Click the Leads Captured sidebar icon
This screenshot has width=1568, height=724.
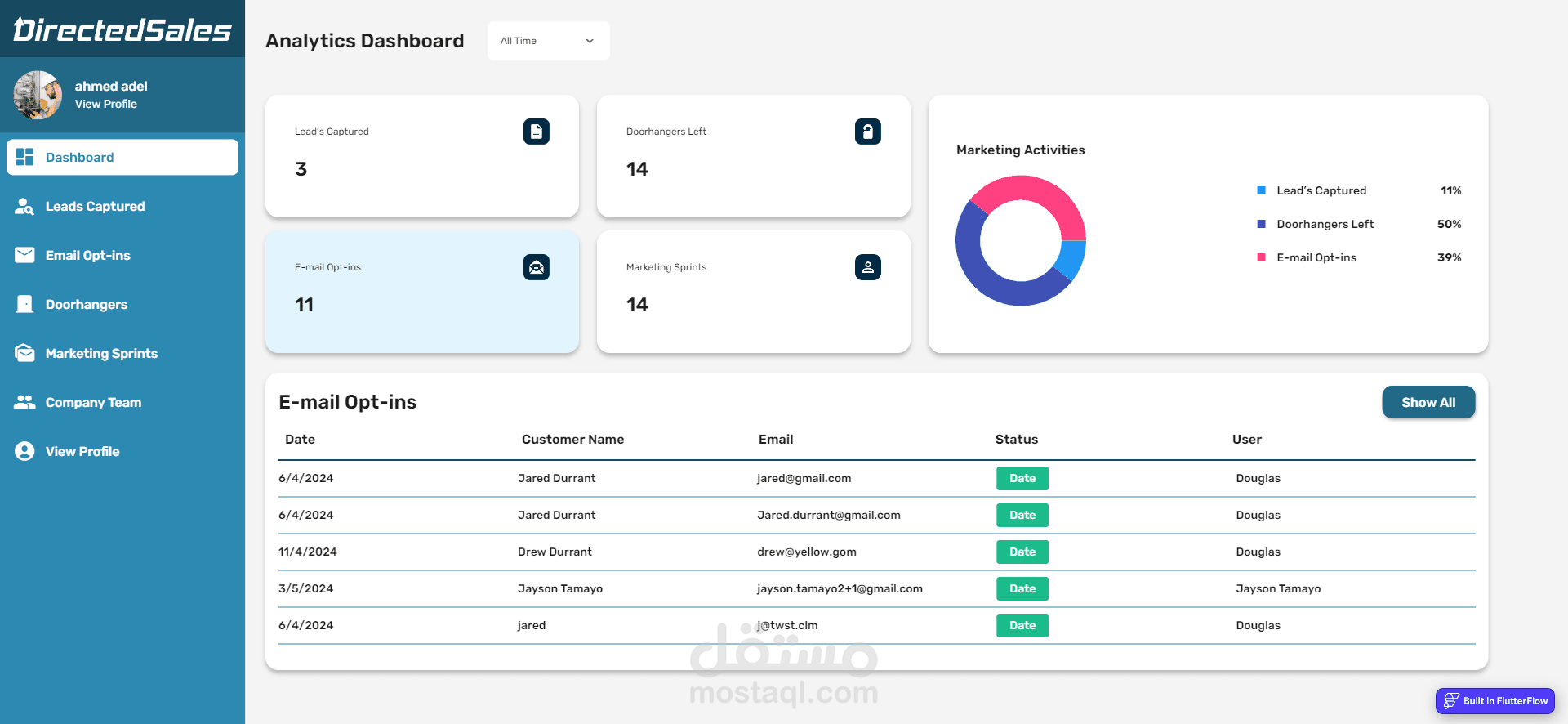click(x=24, y=206)
